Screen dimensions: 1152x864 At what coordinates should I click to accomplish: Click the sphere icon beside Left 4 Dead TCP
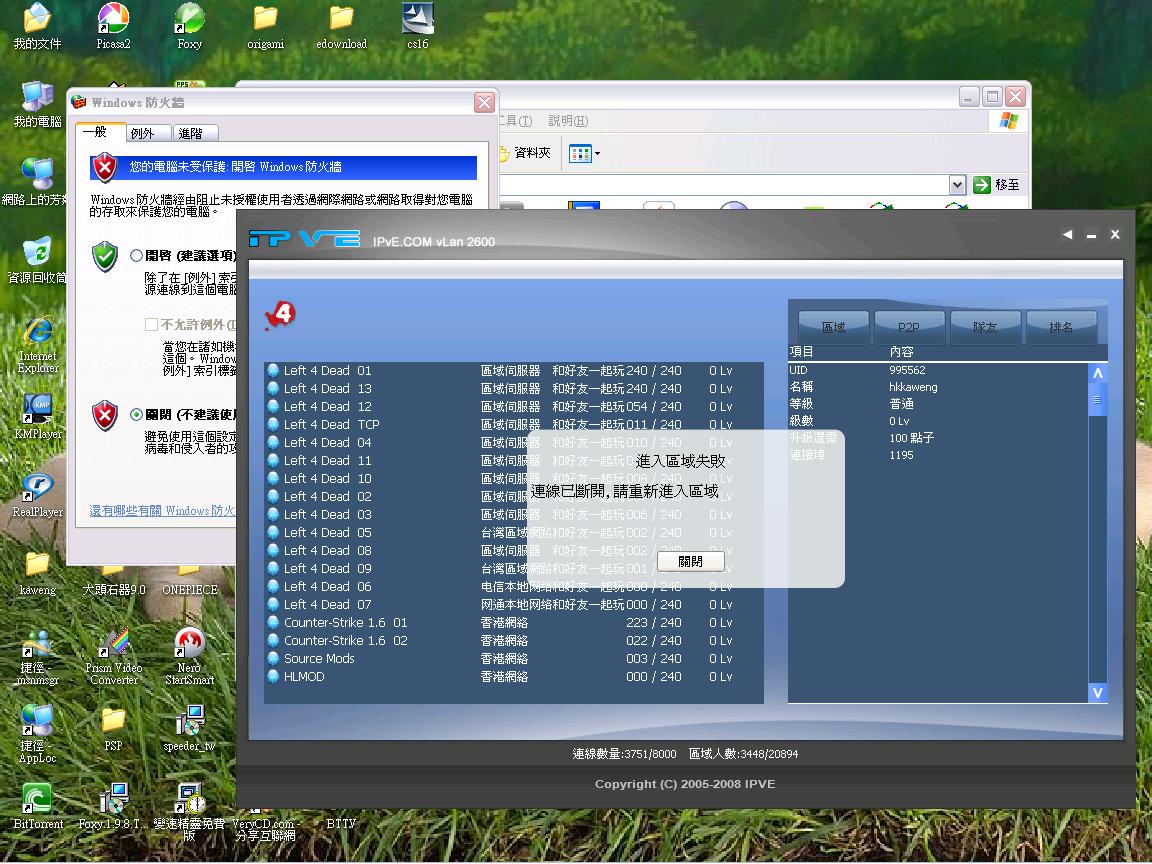point(272,424)
